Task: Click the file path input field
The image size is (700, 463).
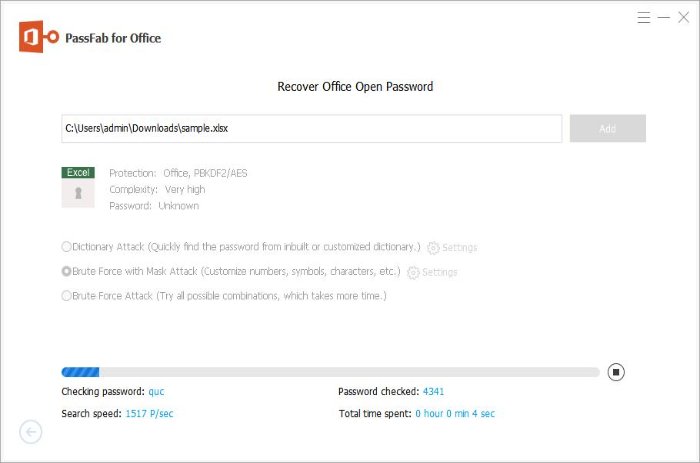Action: click(x=312, y=129)
